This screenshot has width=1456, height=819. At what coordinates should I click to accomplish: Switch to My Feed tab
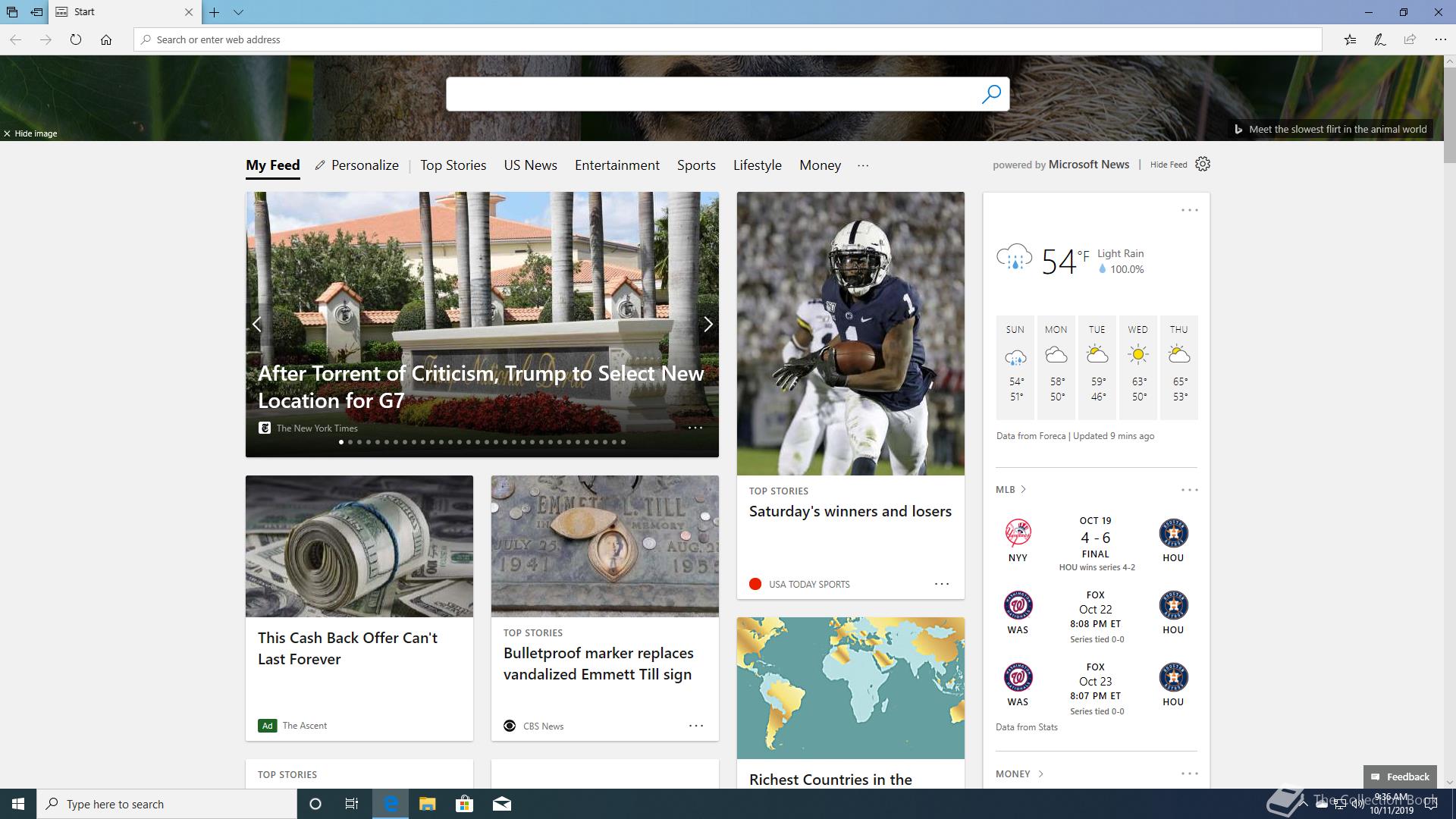click(273, 165)
